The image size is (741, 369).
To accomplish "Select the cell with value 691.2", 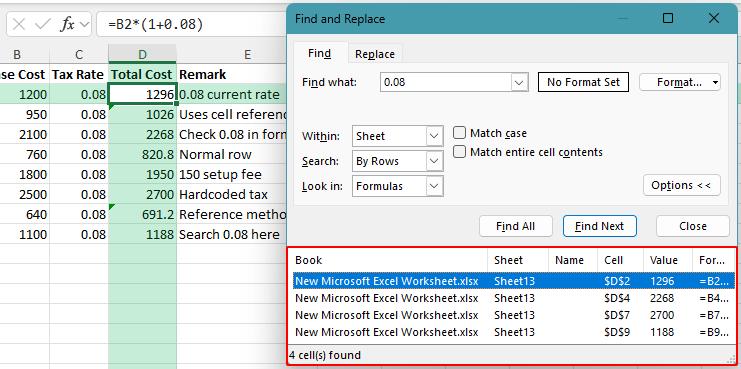I will pyautogui.click(x=142, y=215).
